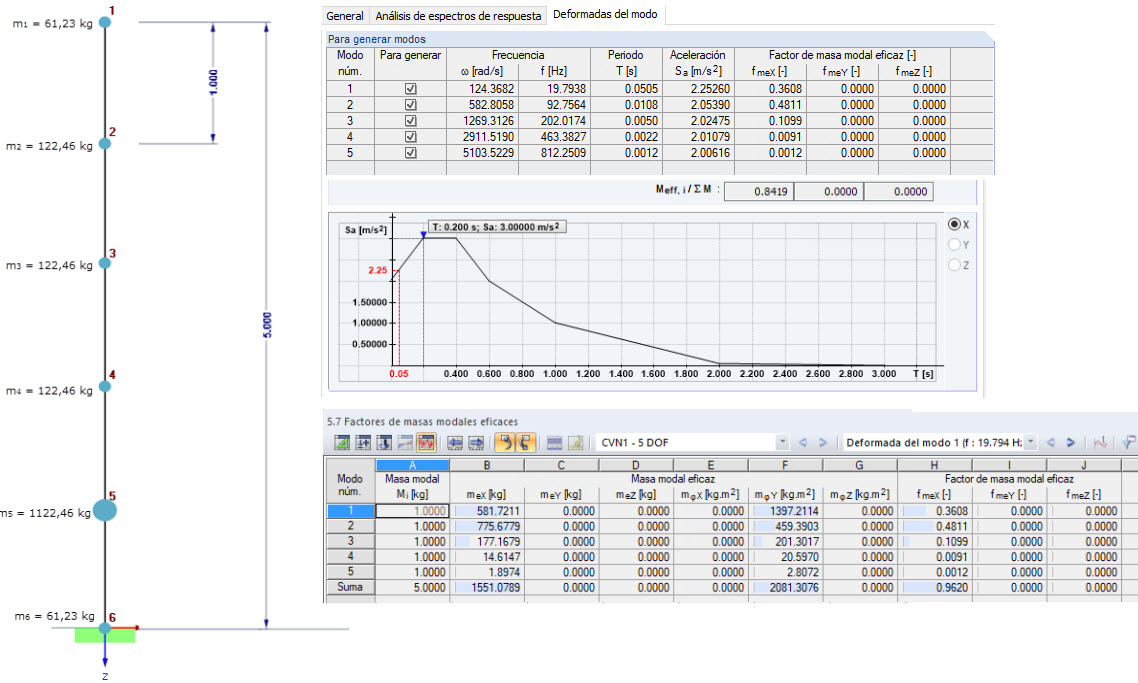Screen dimensions: 1138x683
Task: Click the second highlighted orange curved-arrow icon
Action: [x=525, y=442]
